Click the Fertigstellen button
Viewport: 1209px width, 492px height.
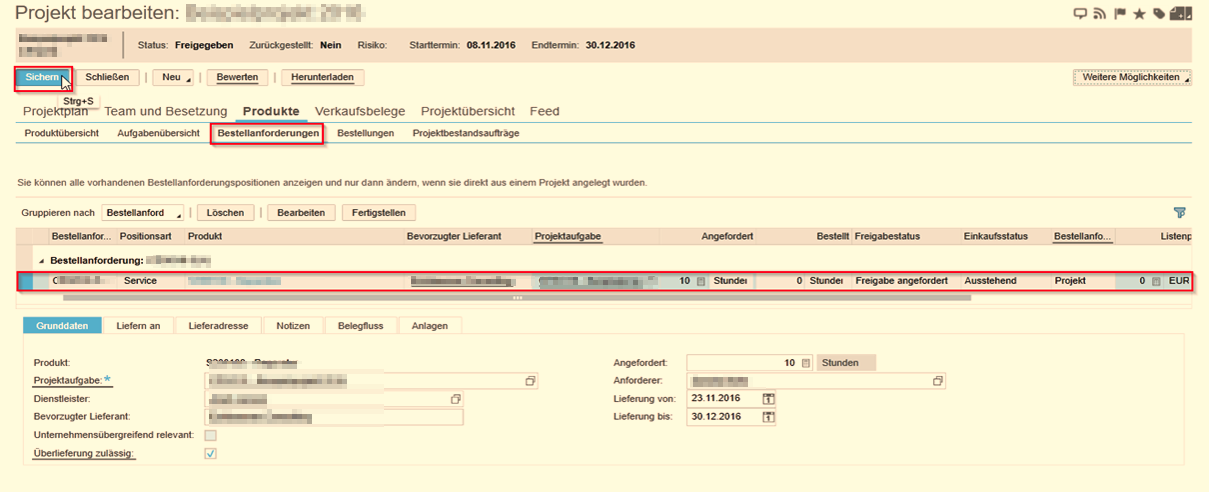click(x=378, y=213)
